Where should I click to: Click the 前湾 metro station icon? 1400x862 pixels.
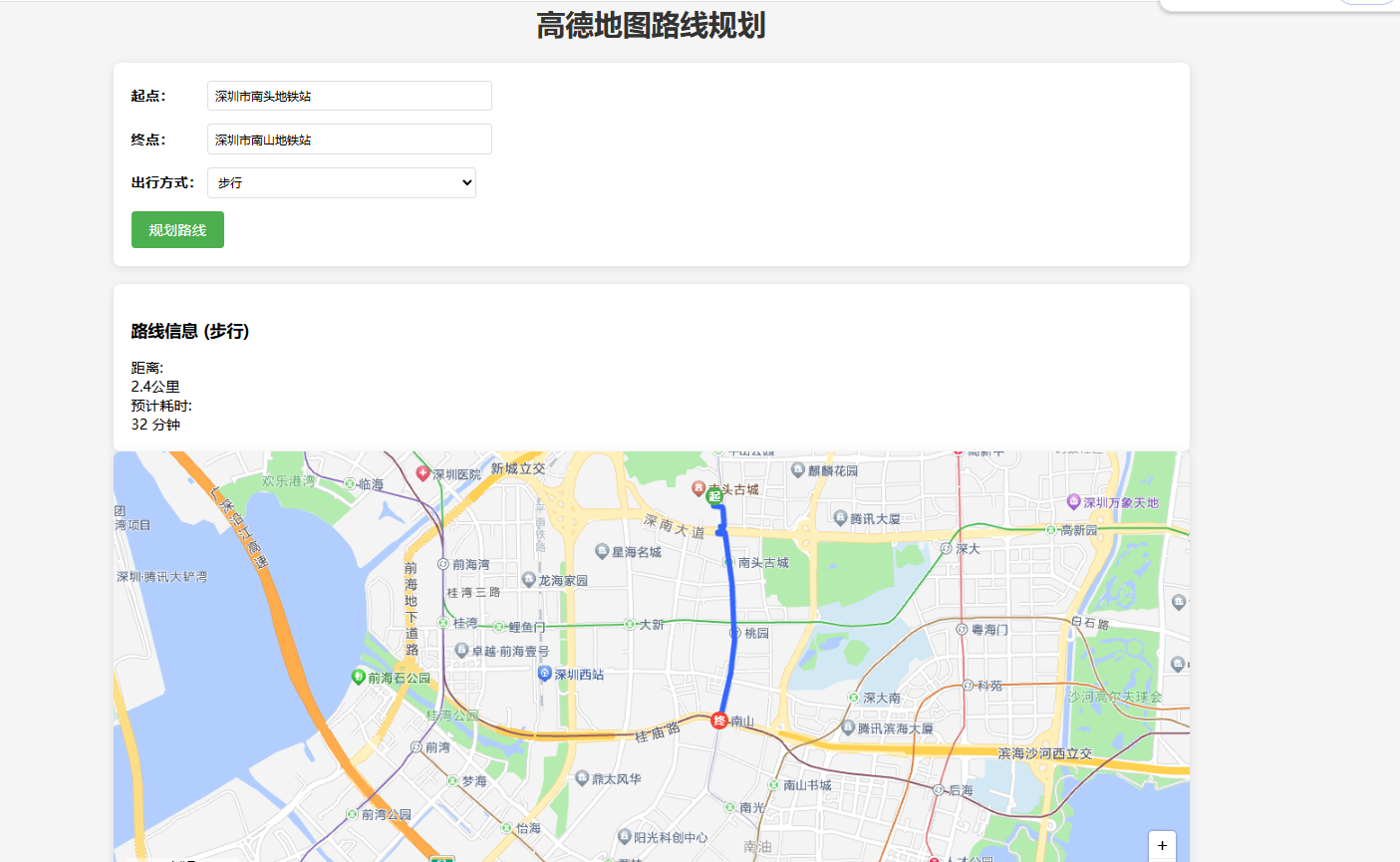coord(417,746)
